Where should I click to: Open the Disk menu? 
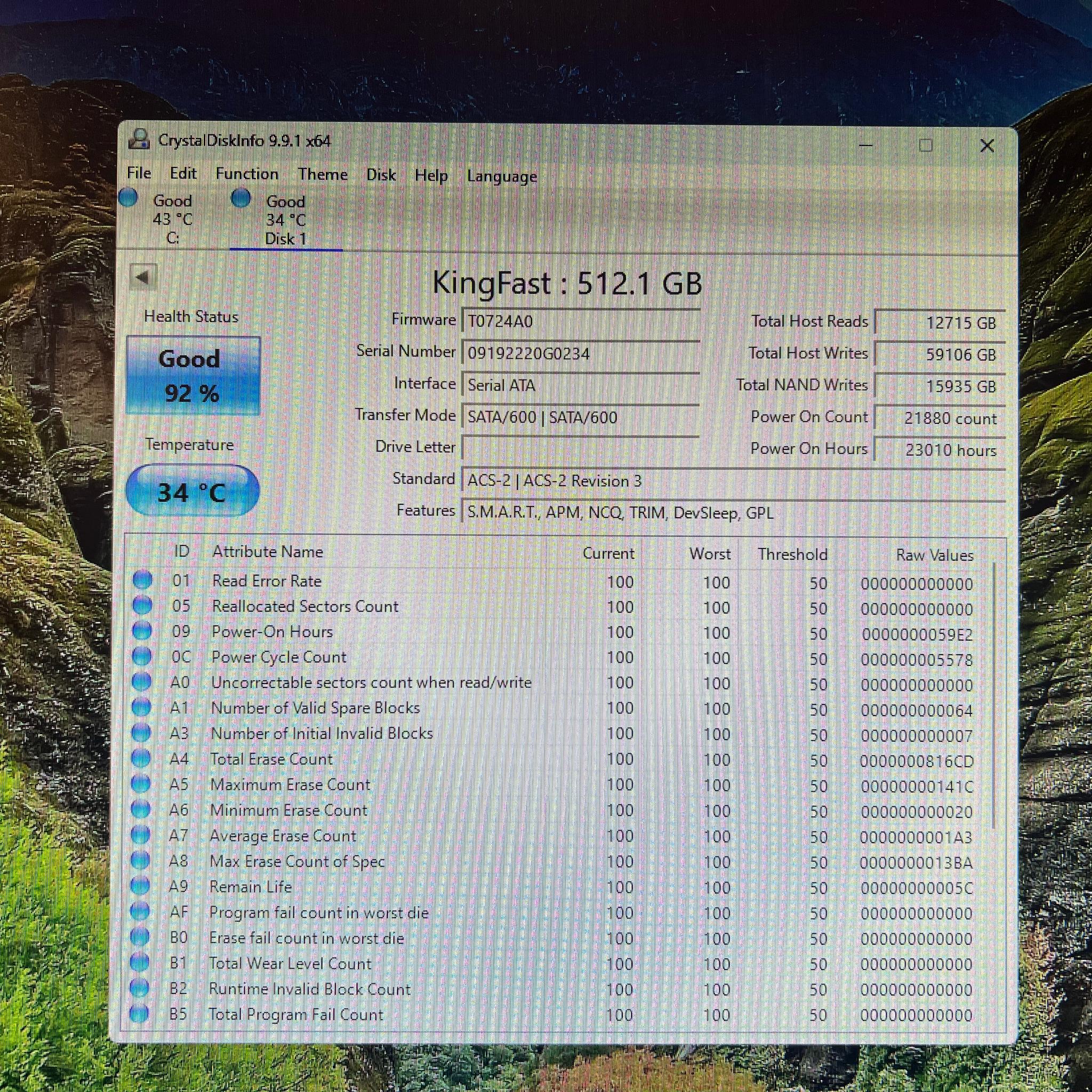pyautogui.click(x=381, y=175)
